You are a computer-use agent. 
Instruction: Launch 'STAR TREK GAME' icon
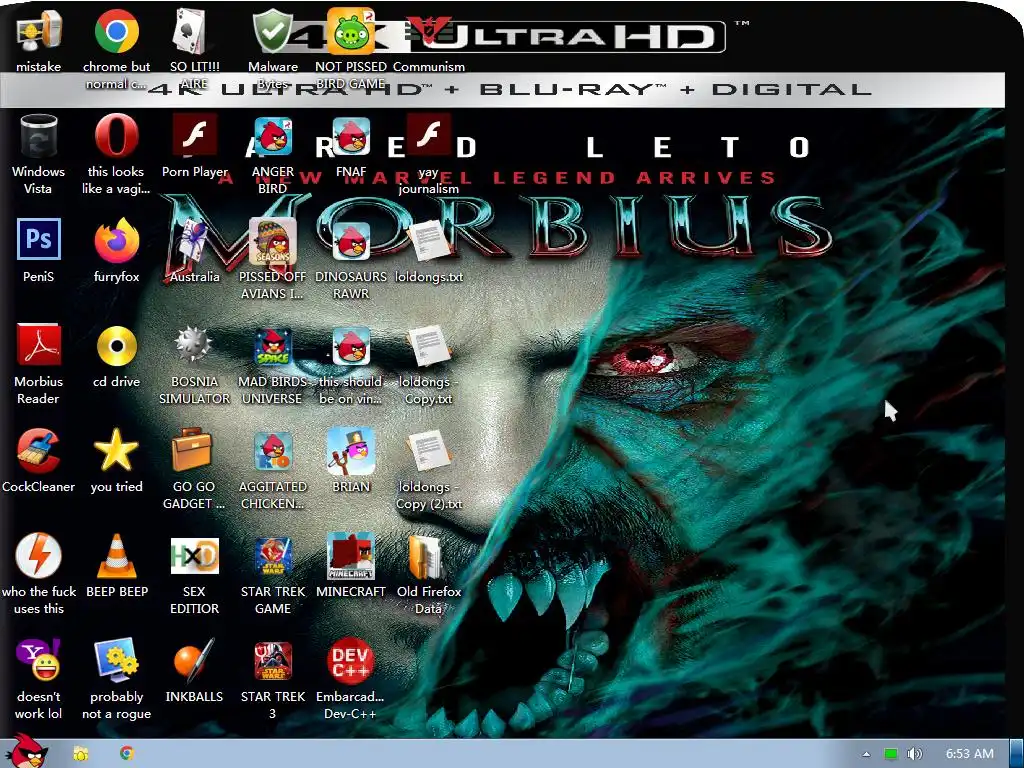click(272, 556)
